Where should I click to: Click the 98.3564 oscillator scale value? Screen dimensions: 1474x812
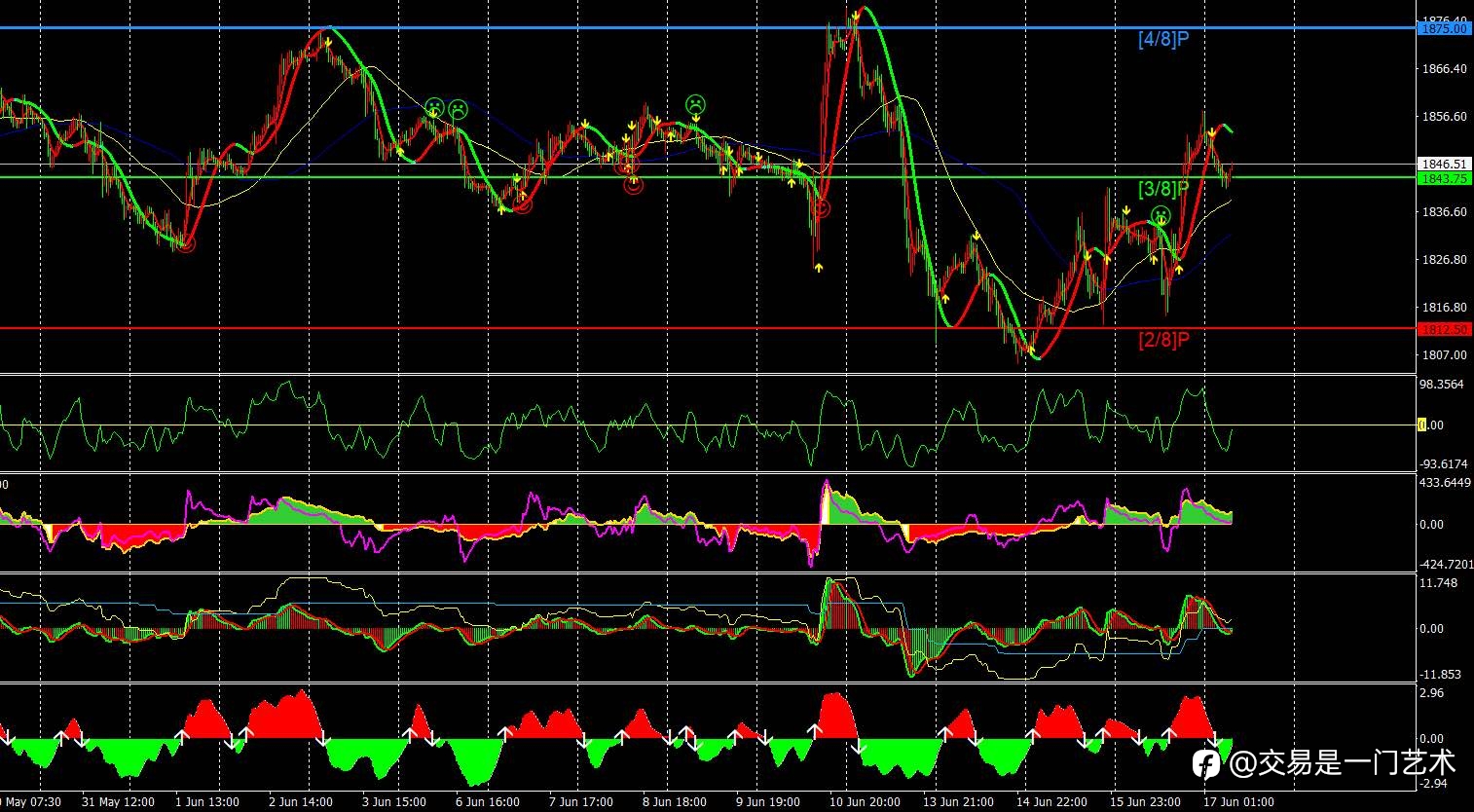tap(1442, 385)
